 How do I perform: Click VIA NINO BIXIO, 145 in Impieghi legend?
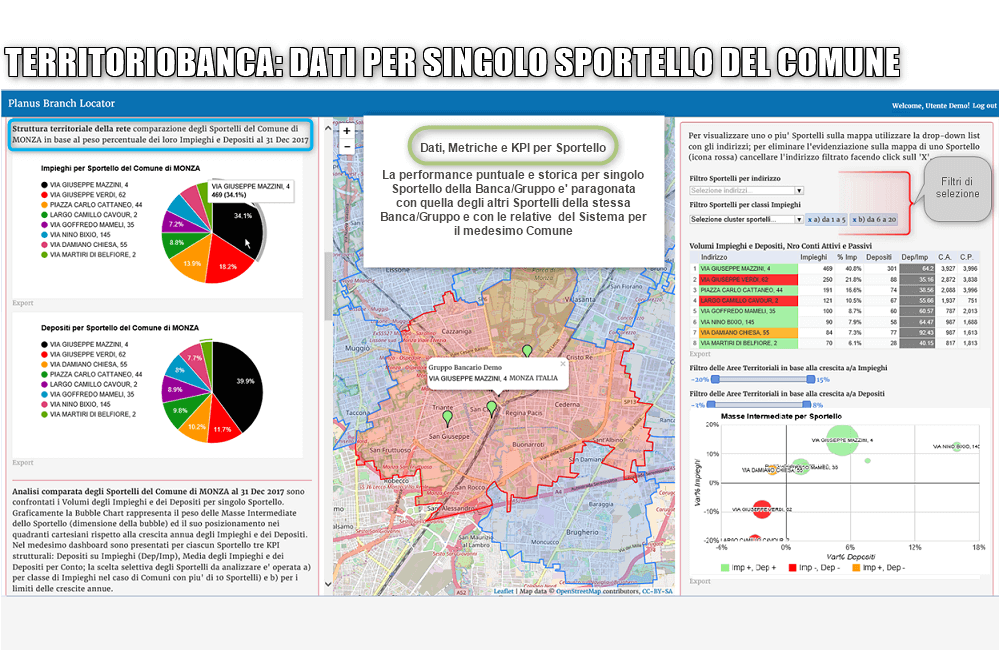75,235
